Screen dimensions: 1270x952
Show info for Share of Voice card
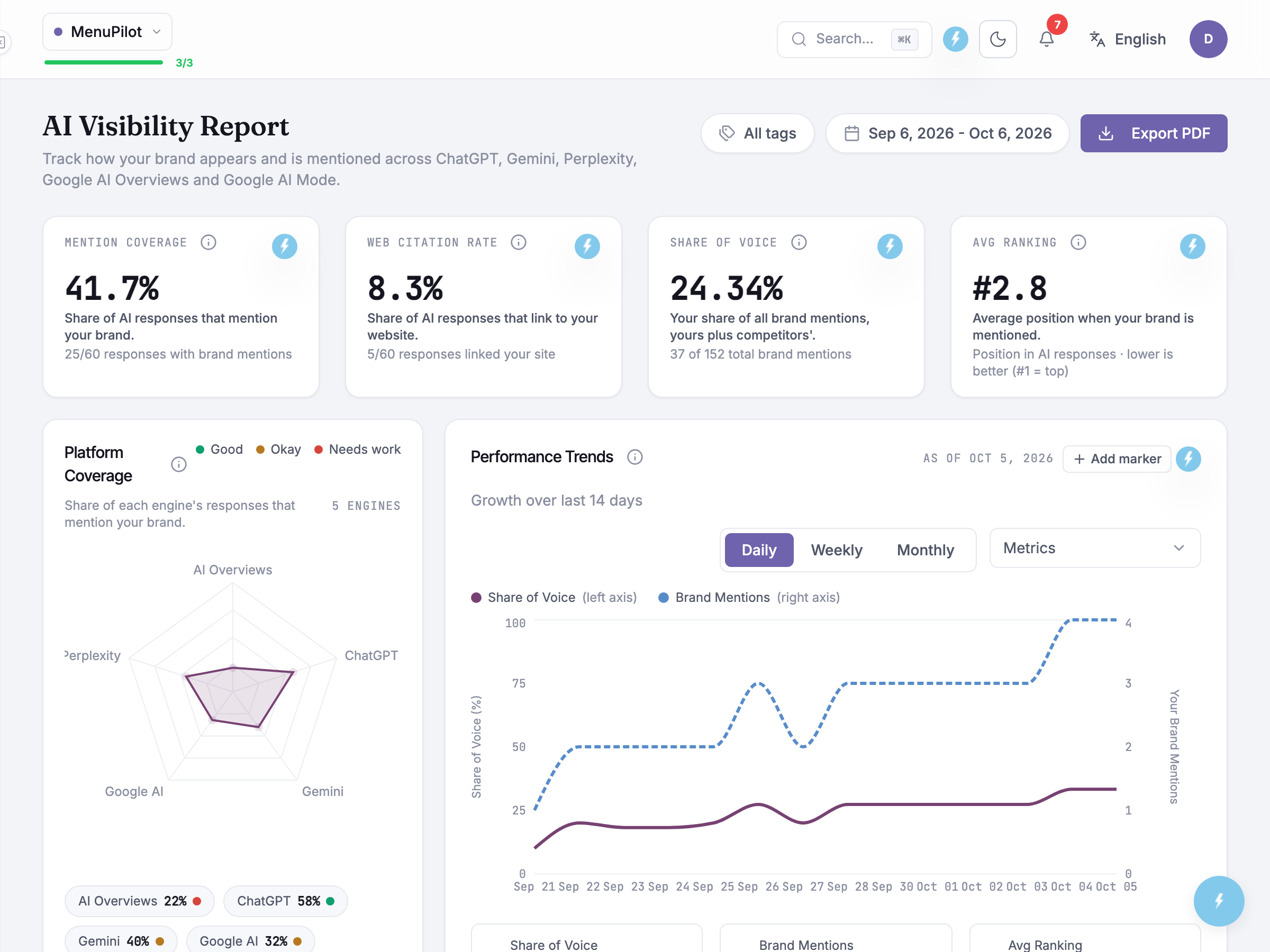click(799, 242)
